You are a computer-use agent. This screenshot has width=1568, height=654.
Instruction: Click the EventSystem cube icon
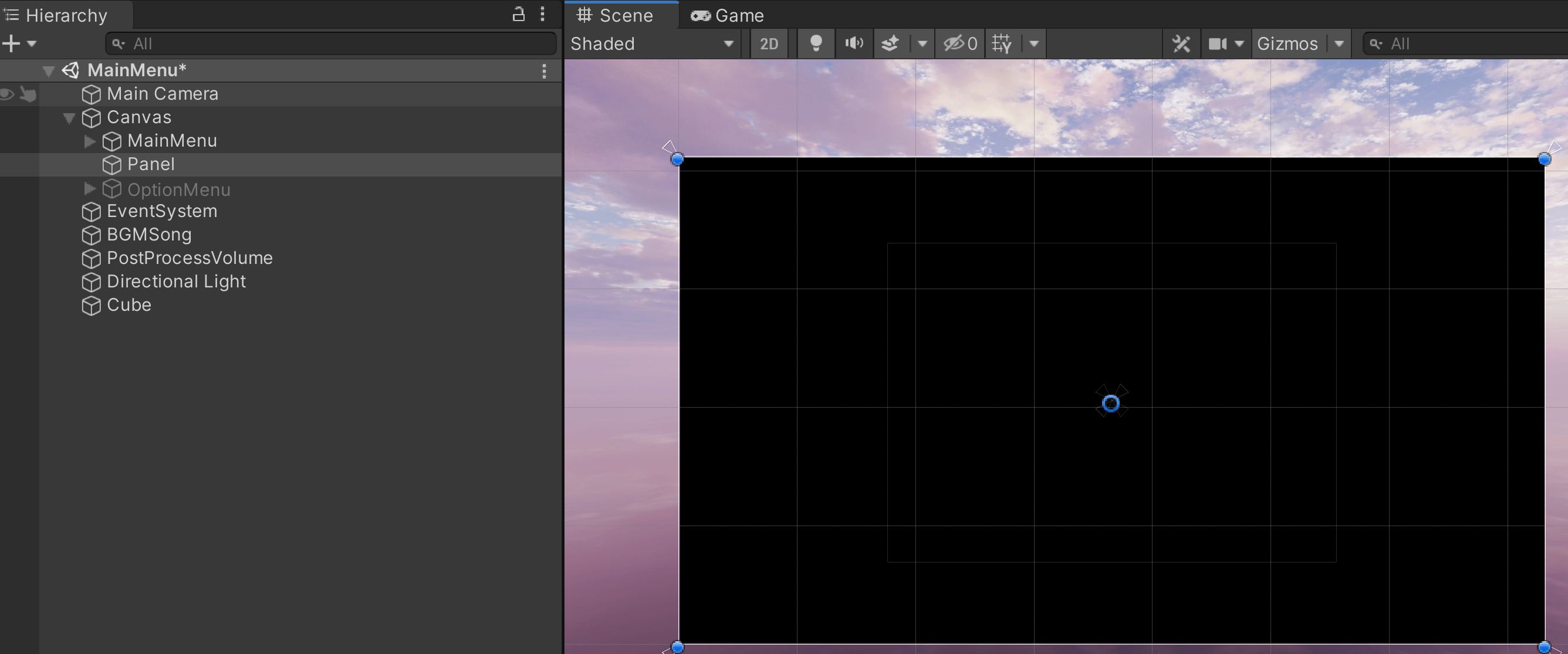click(x=92, y=212)
